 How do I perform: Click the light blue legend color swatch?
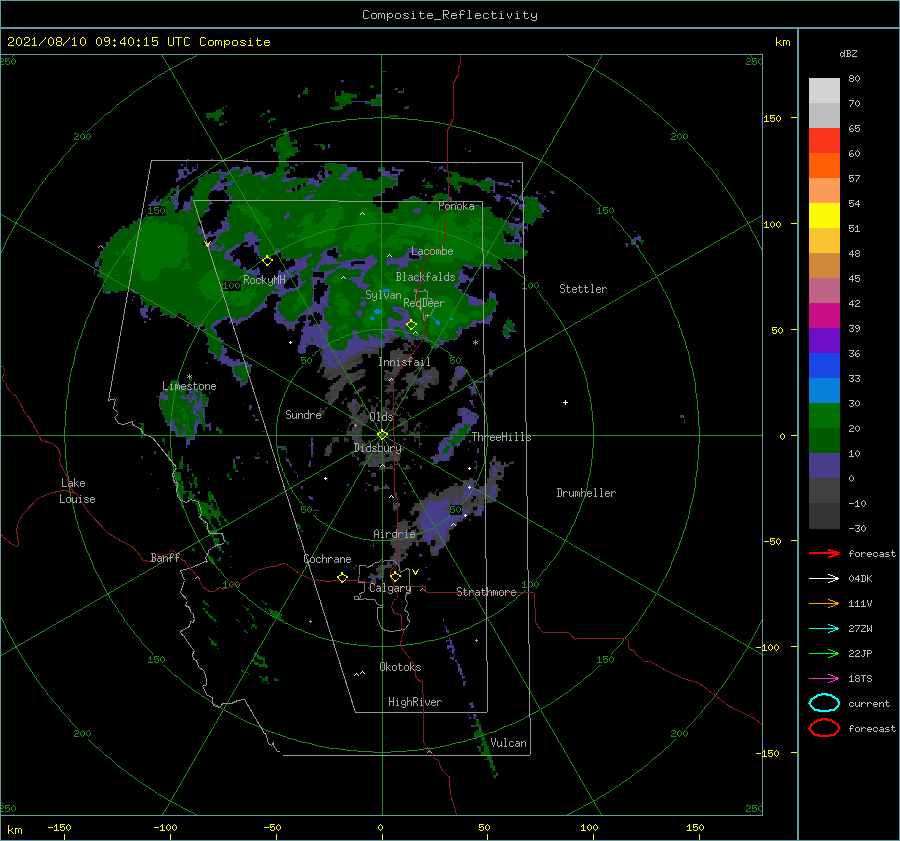click(x=824, y=390)
